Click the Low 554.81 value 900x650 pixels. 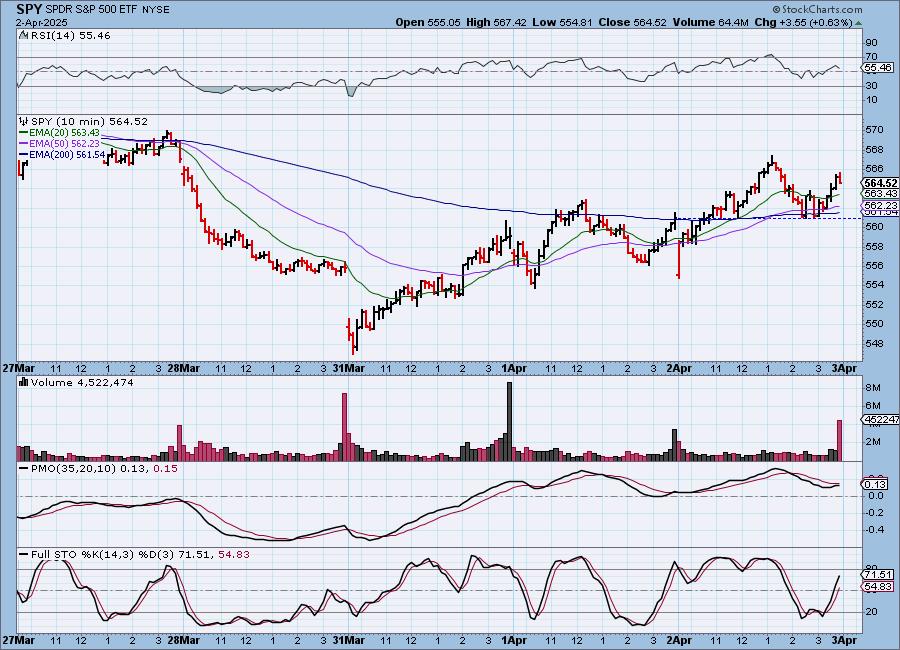562,22
